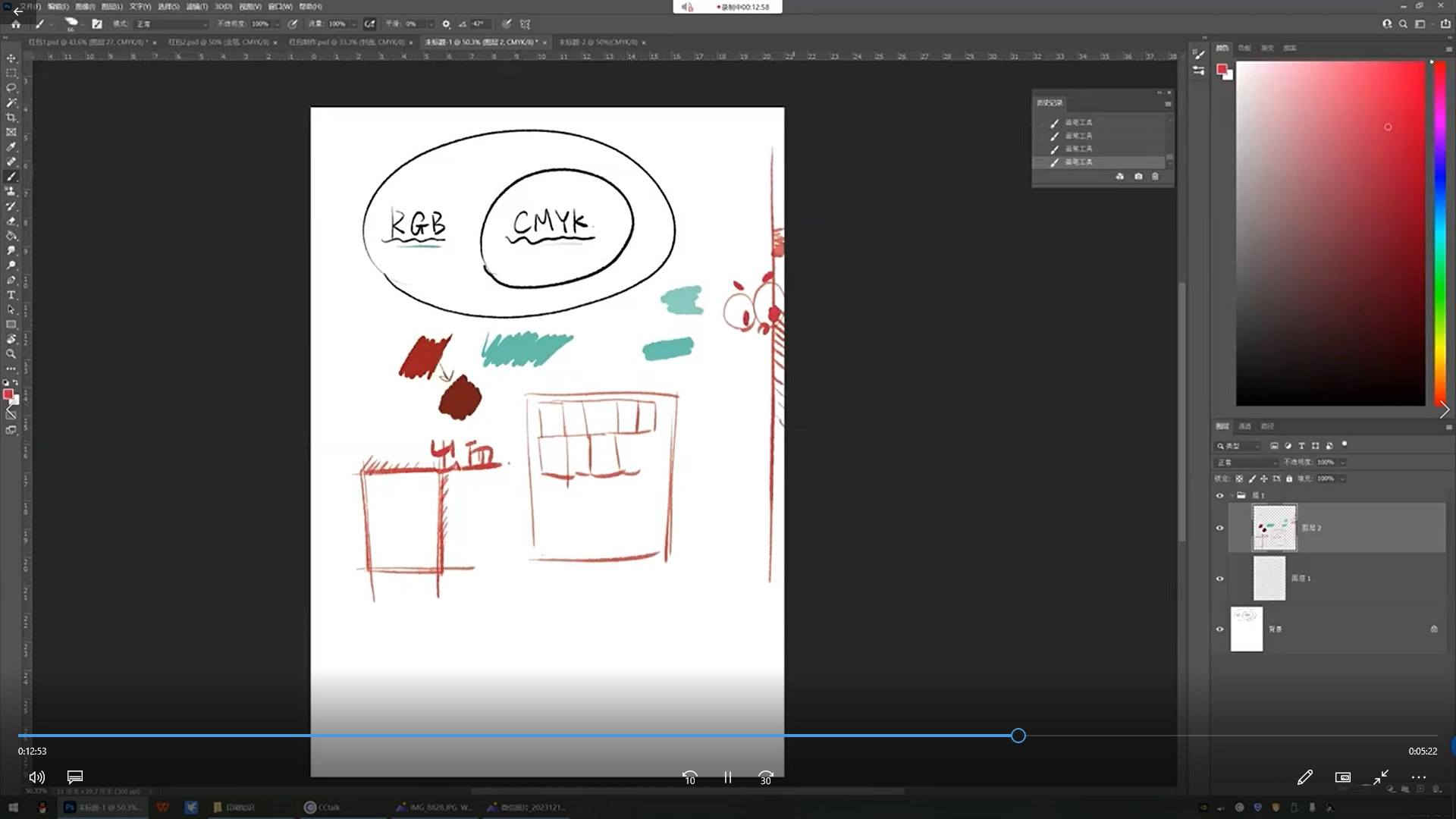Select the Eraser tool
The height and width of the screenshot is (819, 1456).
click(11, 221)
